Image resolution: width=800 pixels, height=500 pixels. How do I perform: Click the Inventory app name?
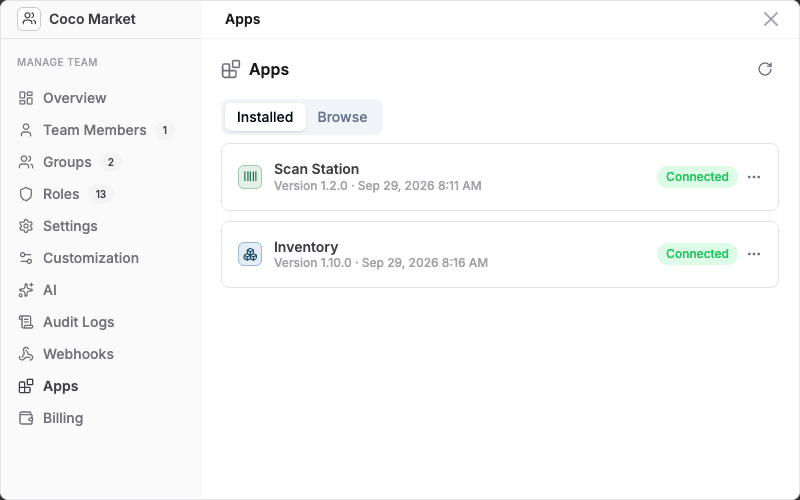pyautogui.click(x=306, y=247)
